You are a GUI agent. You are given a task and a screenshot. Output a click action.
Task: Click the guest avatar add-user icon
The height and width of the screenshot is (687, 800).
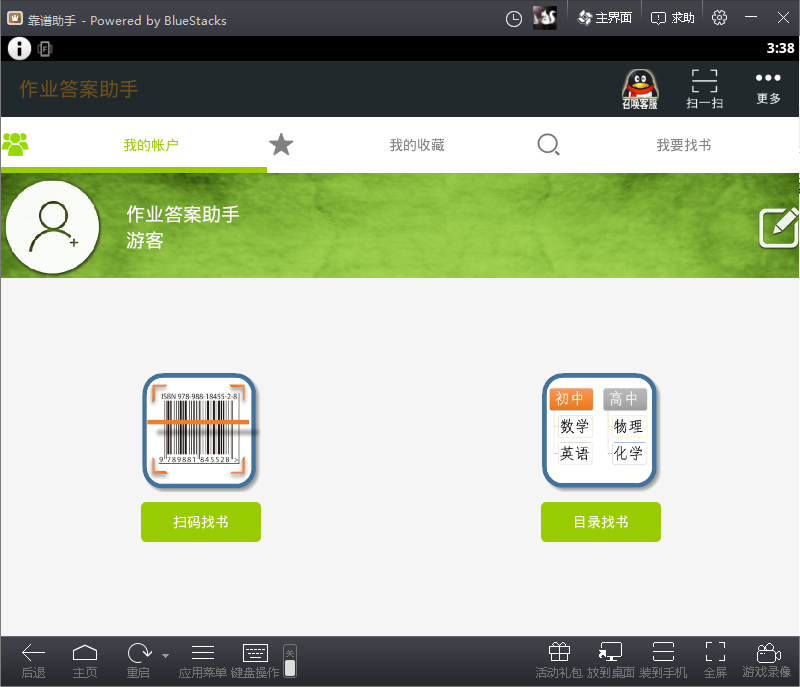(53, 227)
